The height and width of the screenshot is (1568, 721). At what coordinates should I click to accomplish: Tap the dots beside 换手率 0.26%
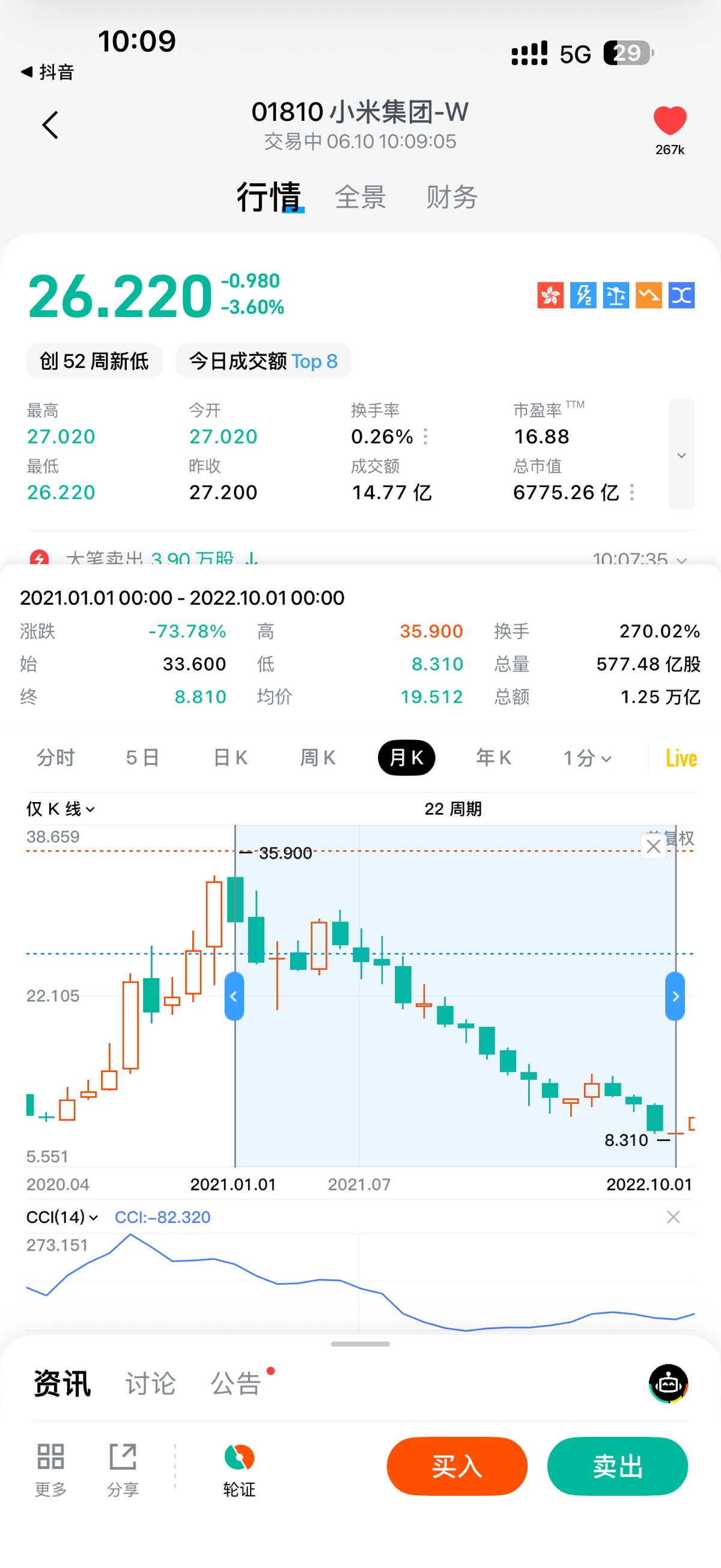coord(425,436)
